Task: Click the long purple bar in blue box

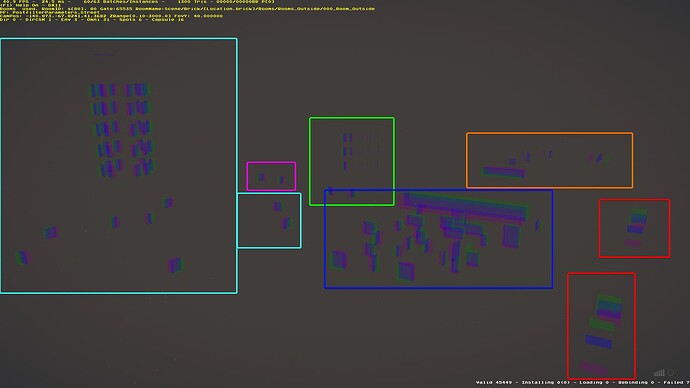Action: (464, 206)
